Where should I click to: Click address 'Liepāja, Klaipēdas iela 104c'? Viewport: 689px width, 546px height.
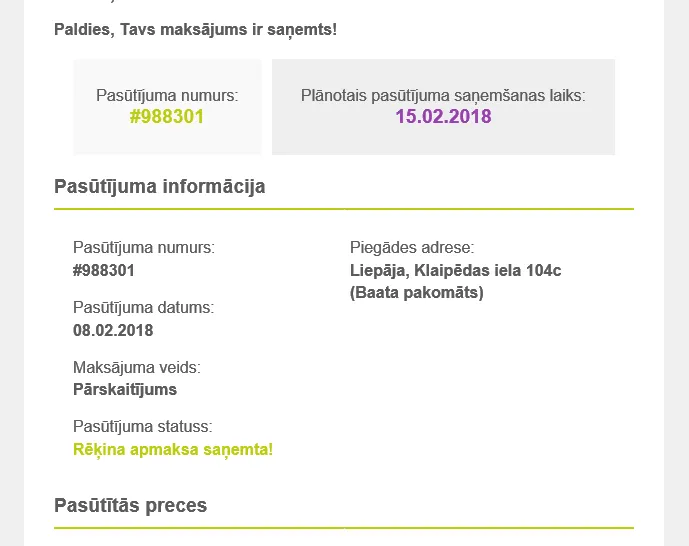[456, 271]
